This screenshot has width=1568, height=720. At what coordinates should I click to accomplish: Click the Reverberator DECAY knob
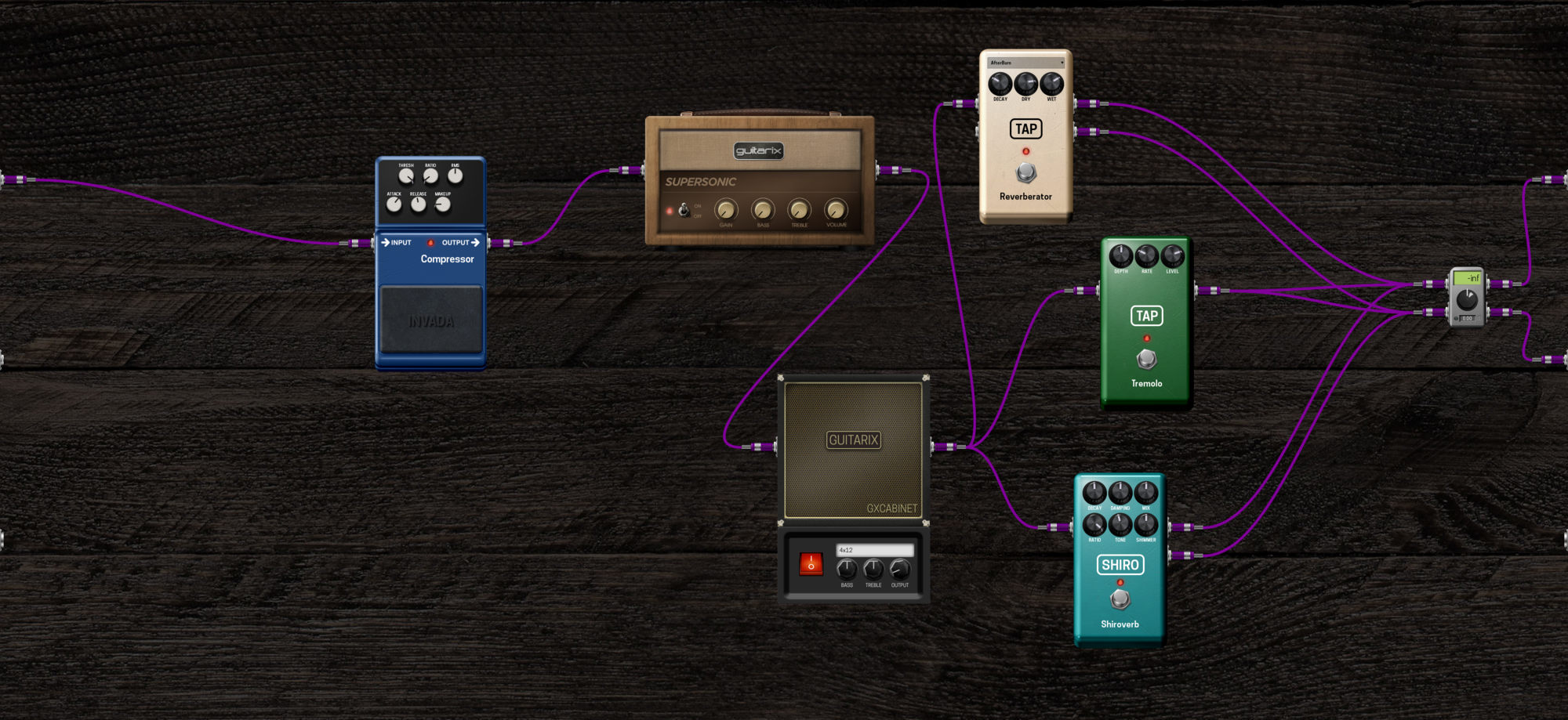(x=1000, y=83)
